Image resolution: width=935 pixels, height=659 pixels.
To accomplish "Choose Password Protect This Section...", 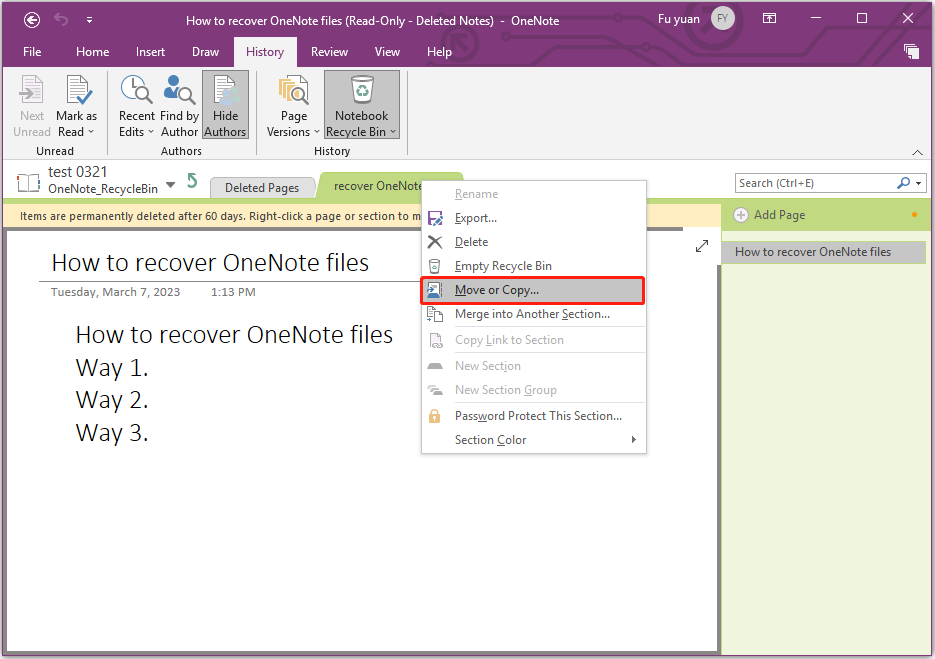I will tap(534, 416).
